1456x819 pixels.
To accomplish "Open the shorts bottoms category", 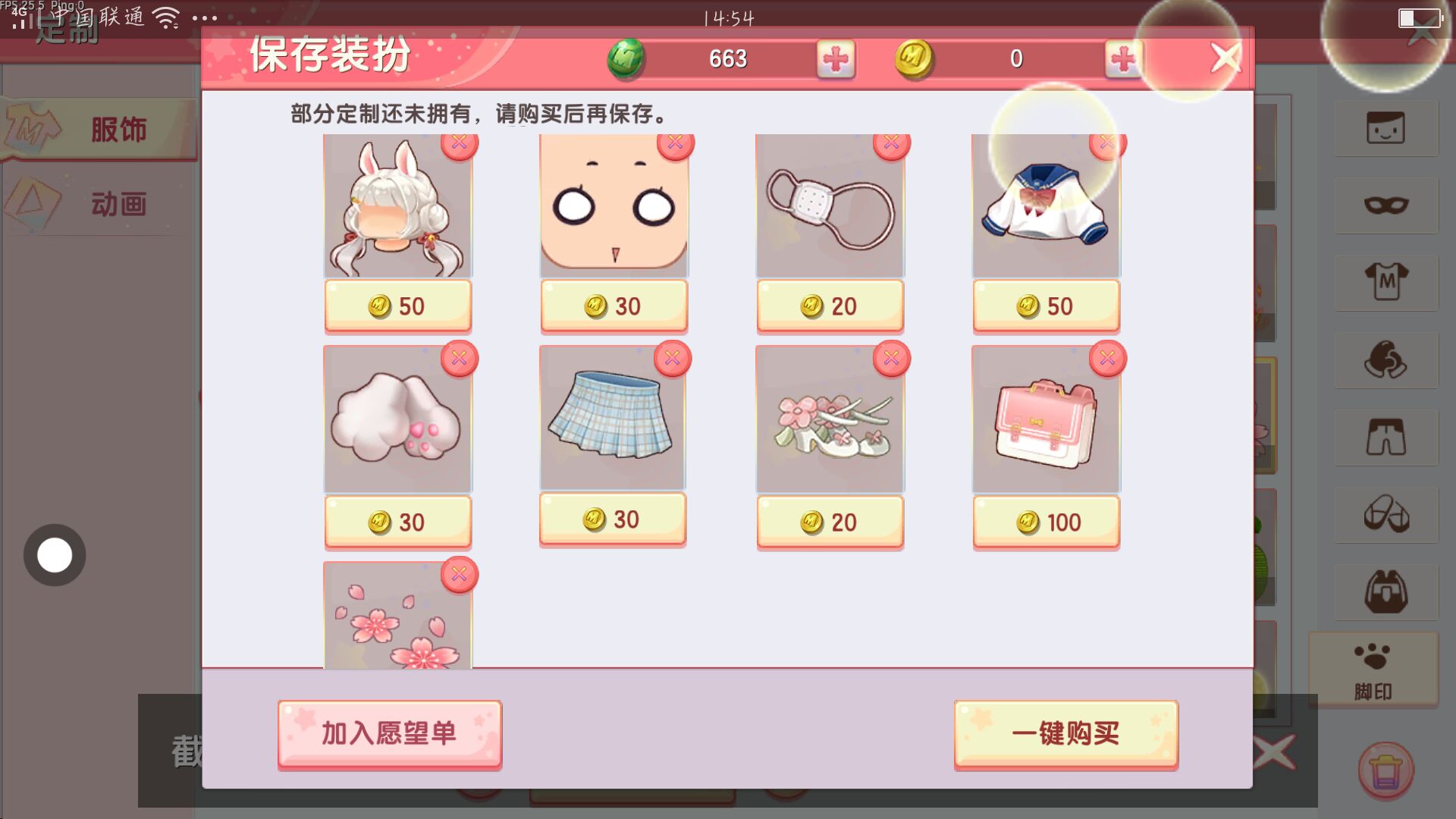I will coord(1385,438).
